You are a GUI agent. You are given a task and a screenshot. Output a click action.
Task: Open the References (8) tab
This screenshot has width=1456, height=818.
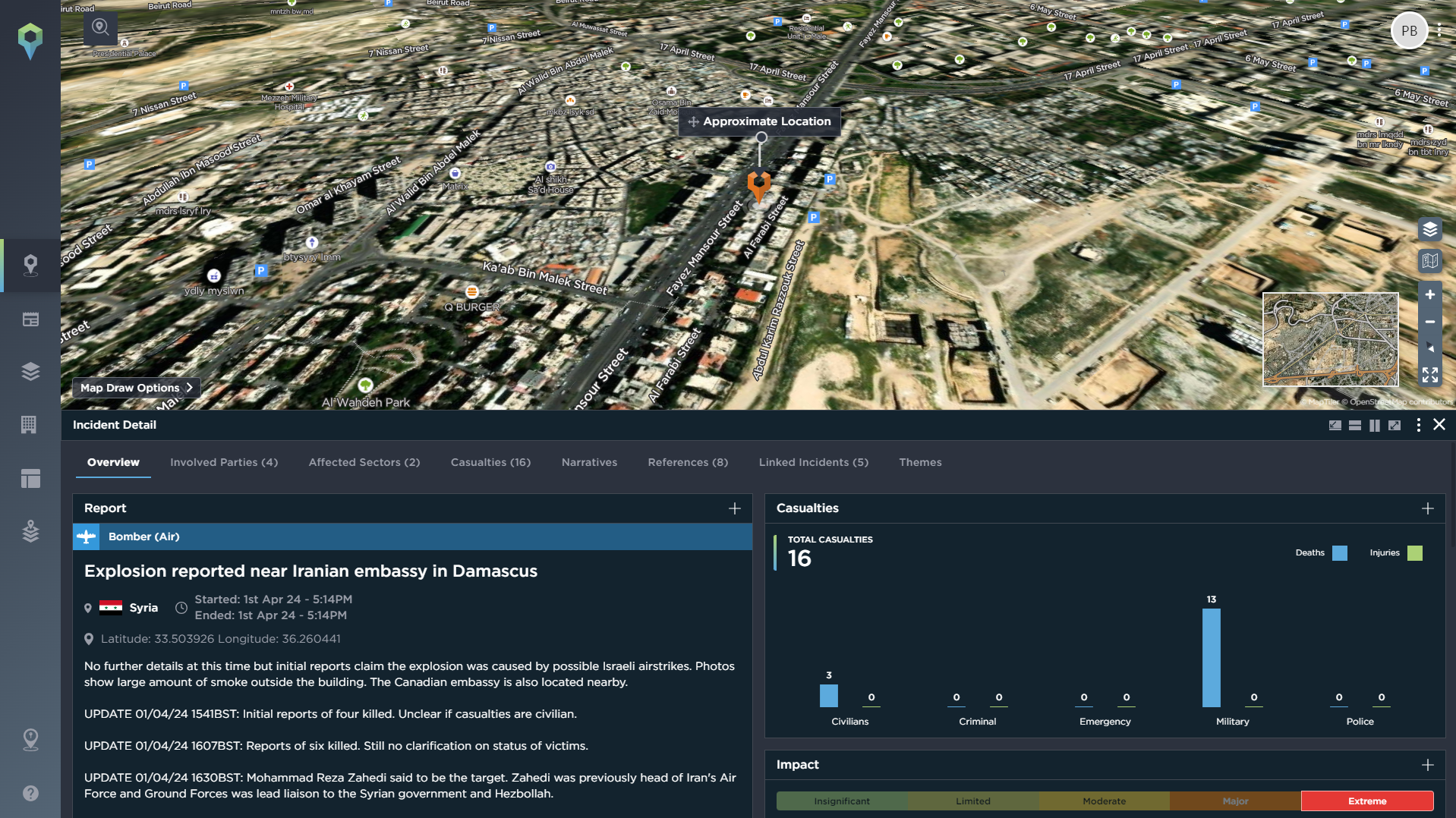point(688,462)
